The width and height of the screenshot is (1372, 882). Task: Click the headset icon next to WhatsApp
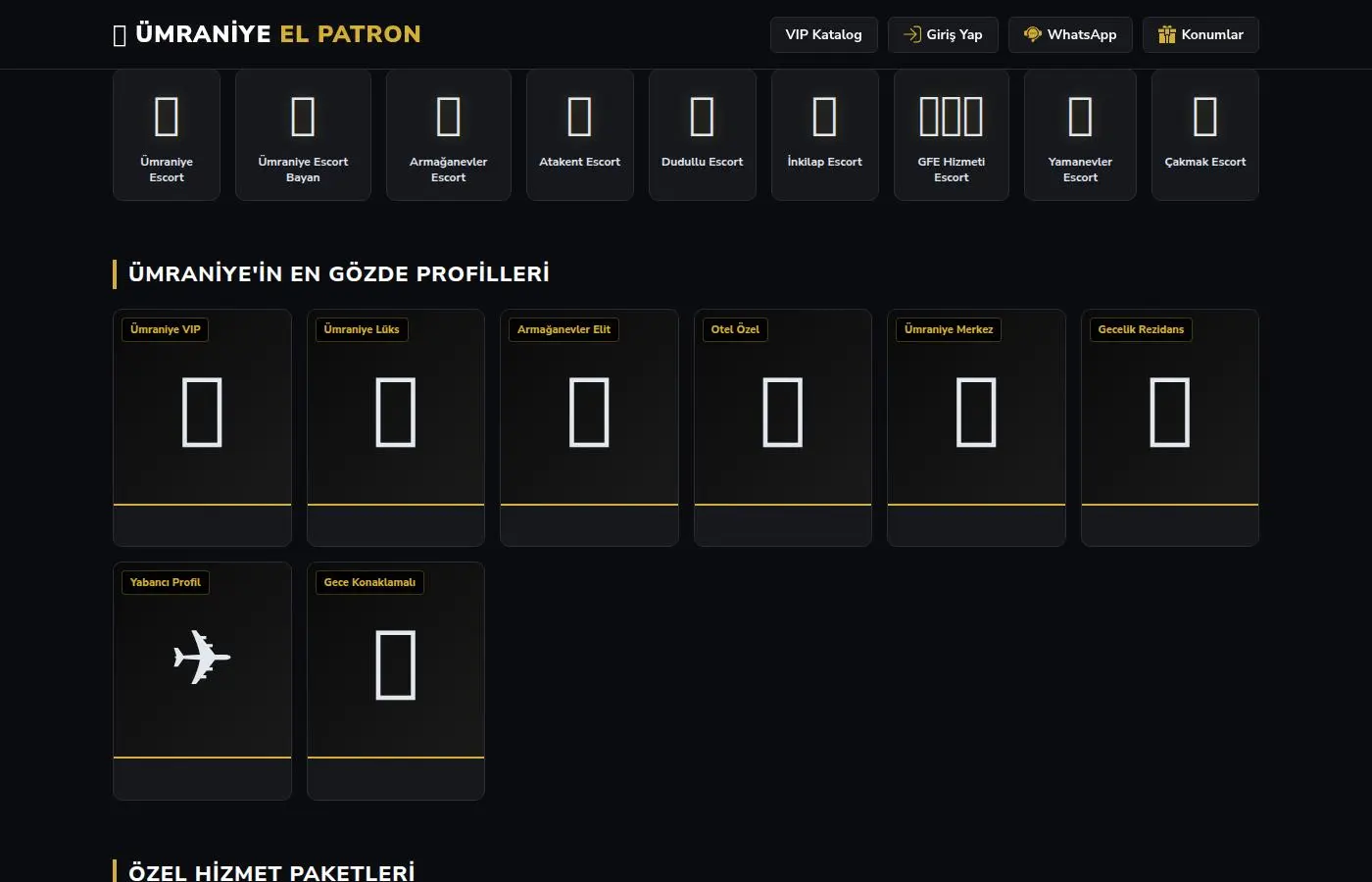(x=1032, y=34)
